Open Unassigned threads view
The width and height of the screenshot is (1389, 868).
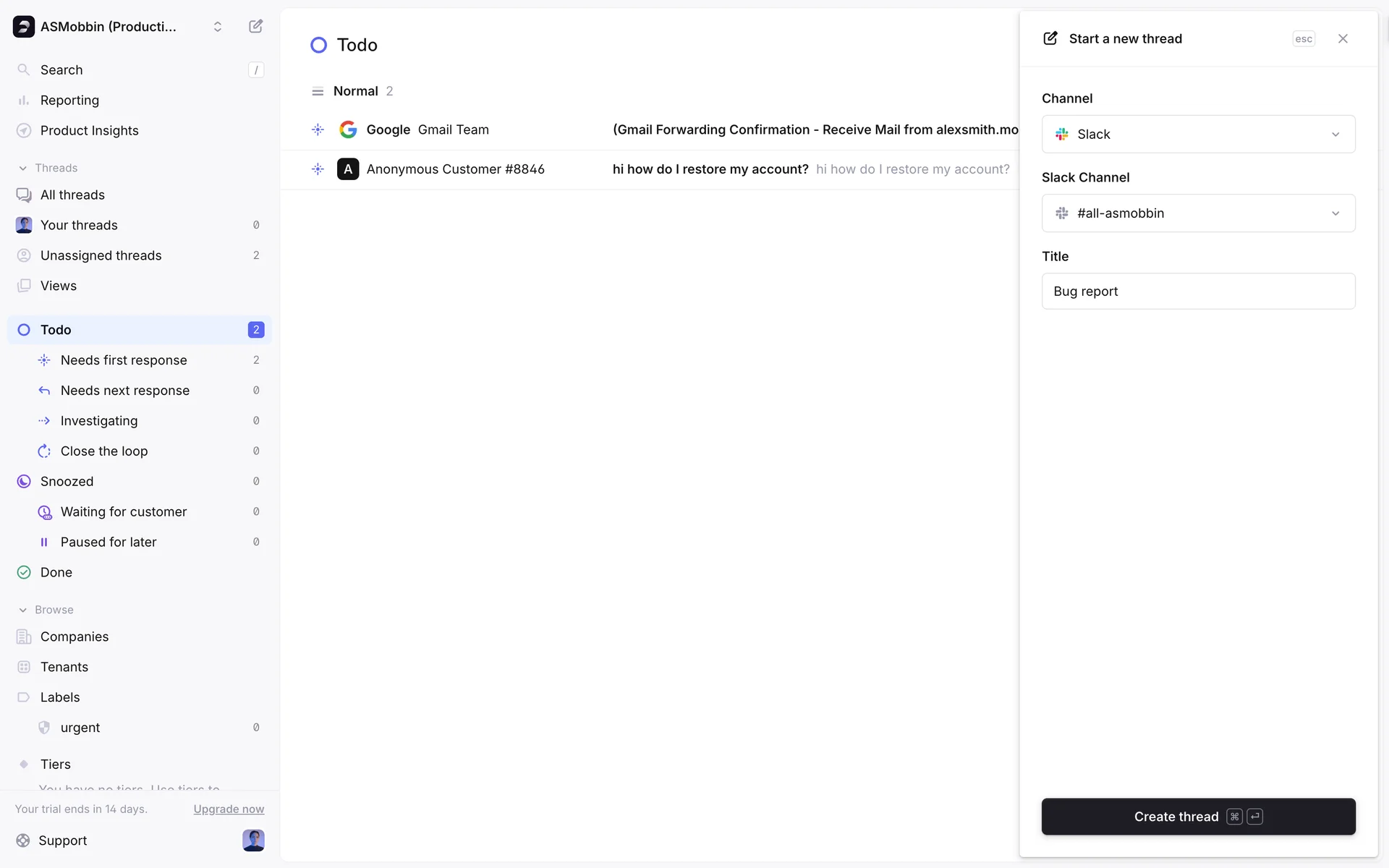(x=101, y=255)
